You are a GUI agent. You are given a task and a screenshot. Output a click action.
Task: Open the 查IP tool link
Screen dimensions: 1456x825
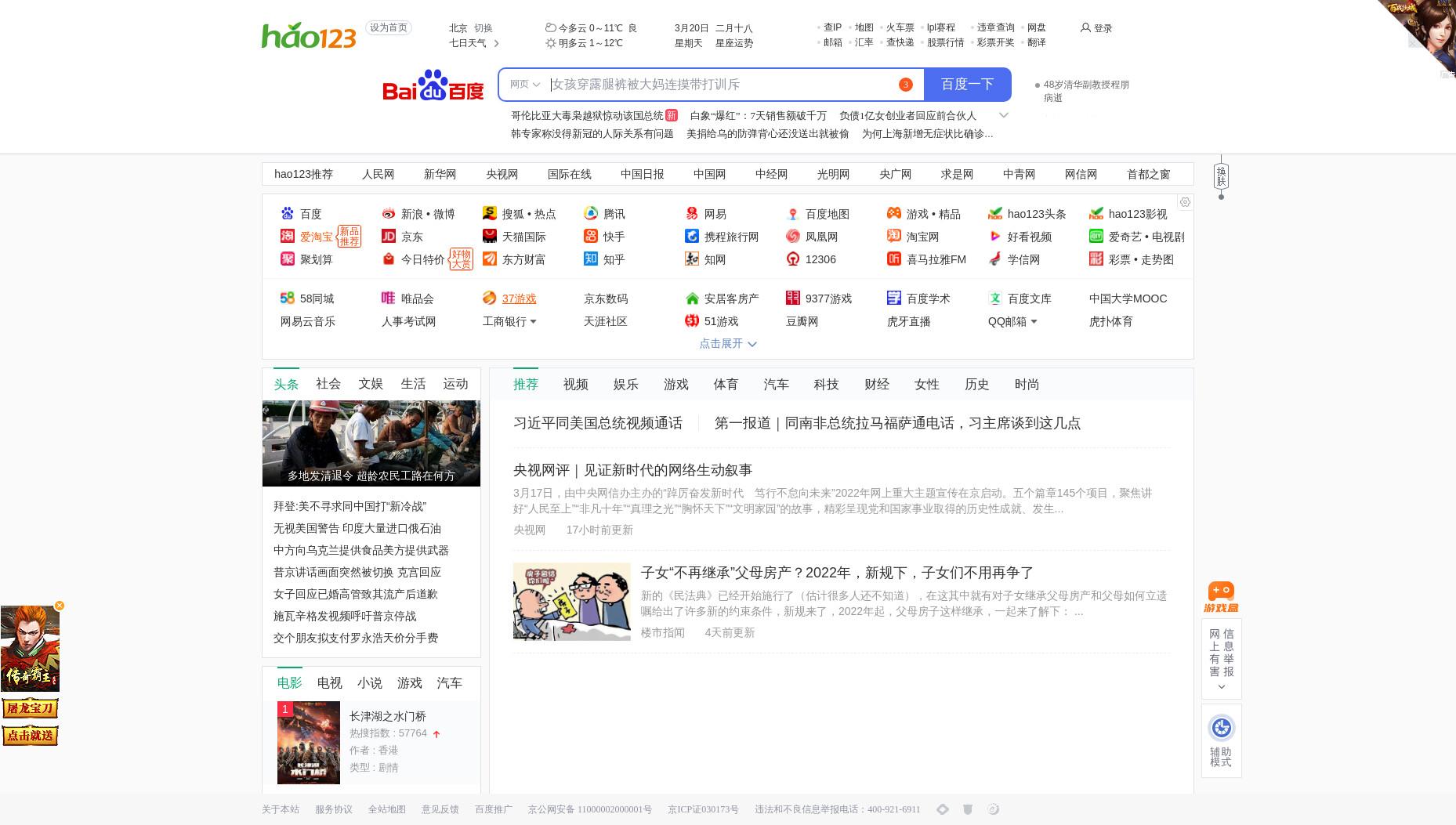[832, 27]
